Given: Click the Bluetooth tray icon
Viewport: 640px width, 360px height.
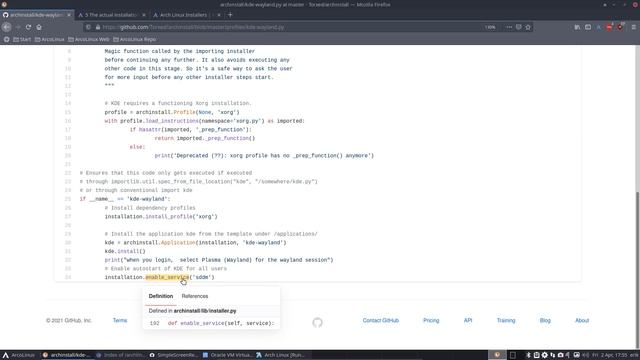Looking at the screenshot, I should coord(529,355).
